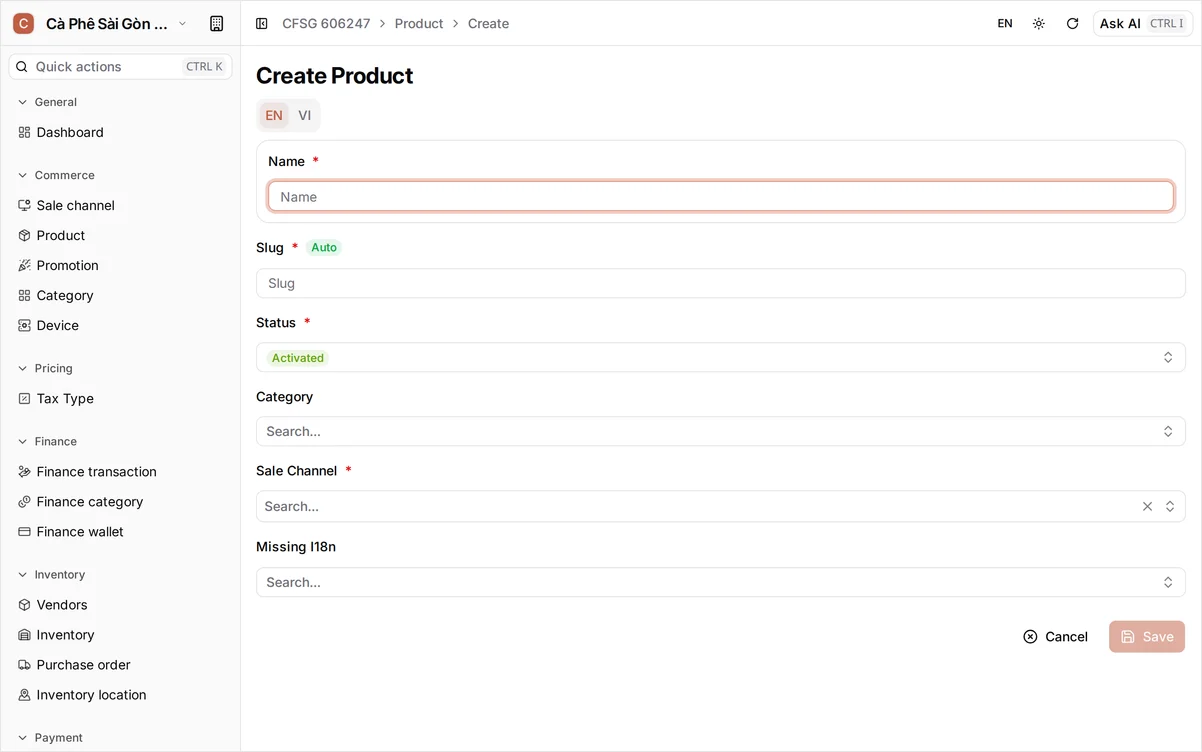Screen dimensions: 1202x752
Task: Click the Auto slug badge
Action: pyautogui.click(x=324, y=247)
